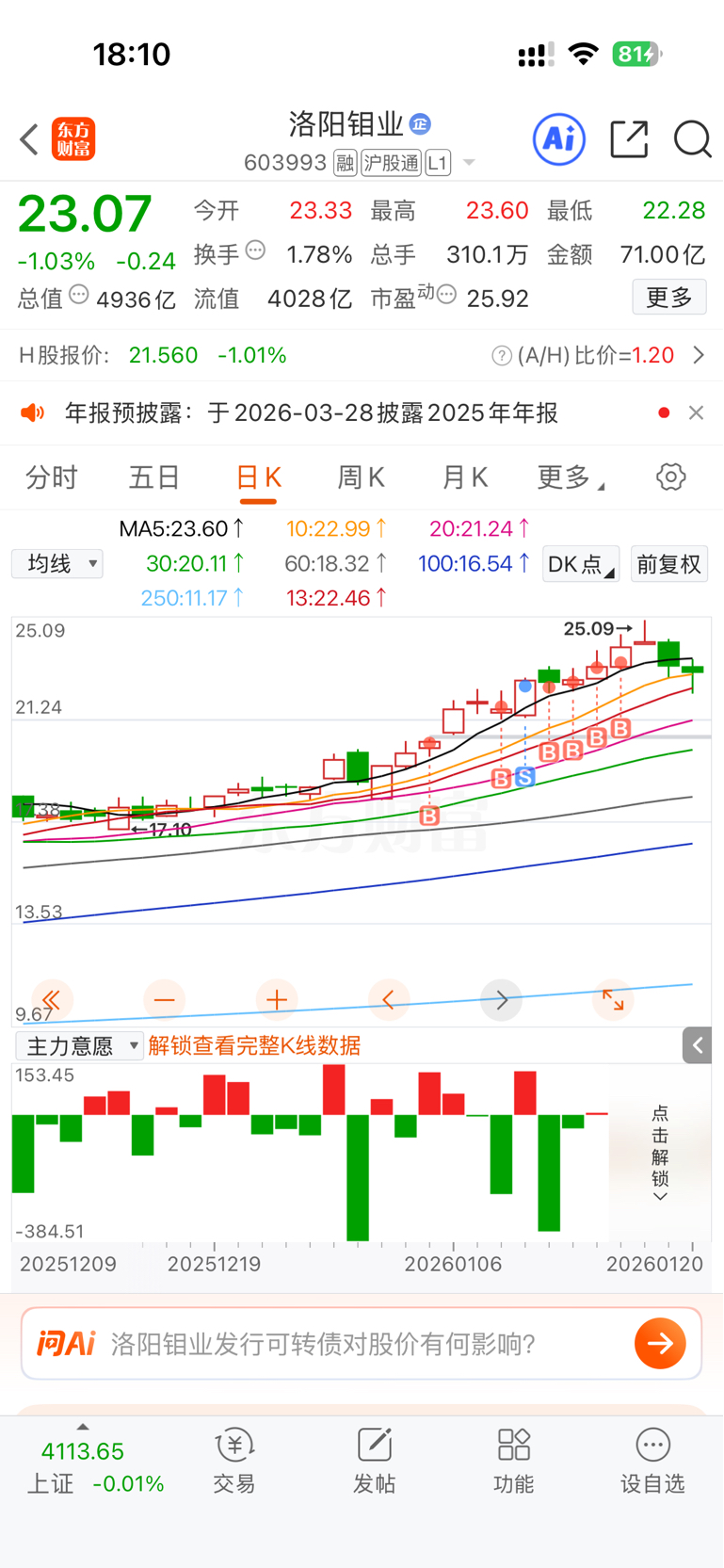Viewport: 724px width, 1568px height.
Task: Collapse side panel via gray arrow tab
Action: 698,1045
